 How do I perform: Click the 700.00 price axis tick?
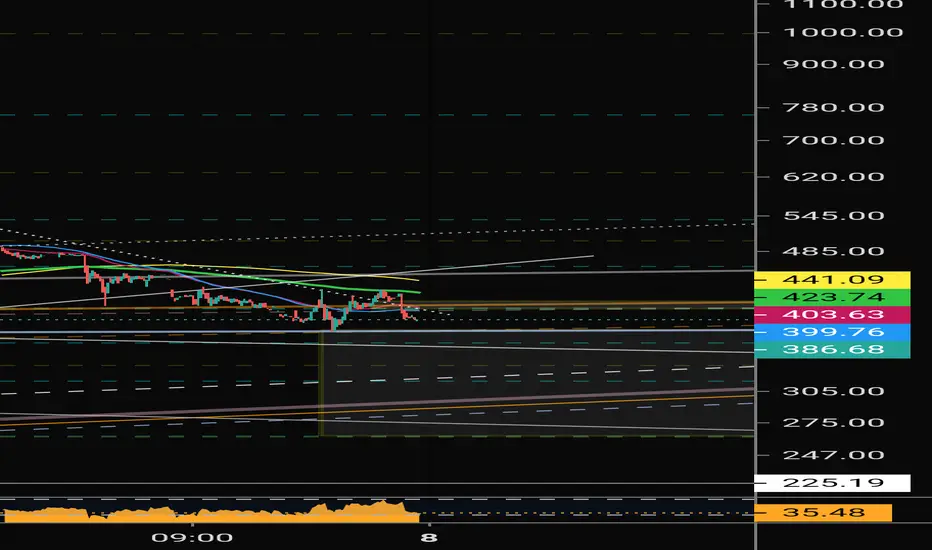tap(833, 140)
